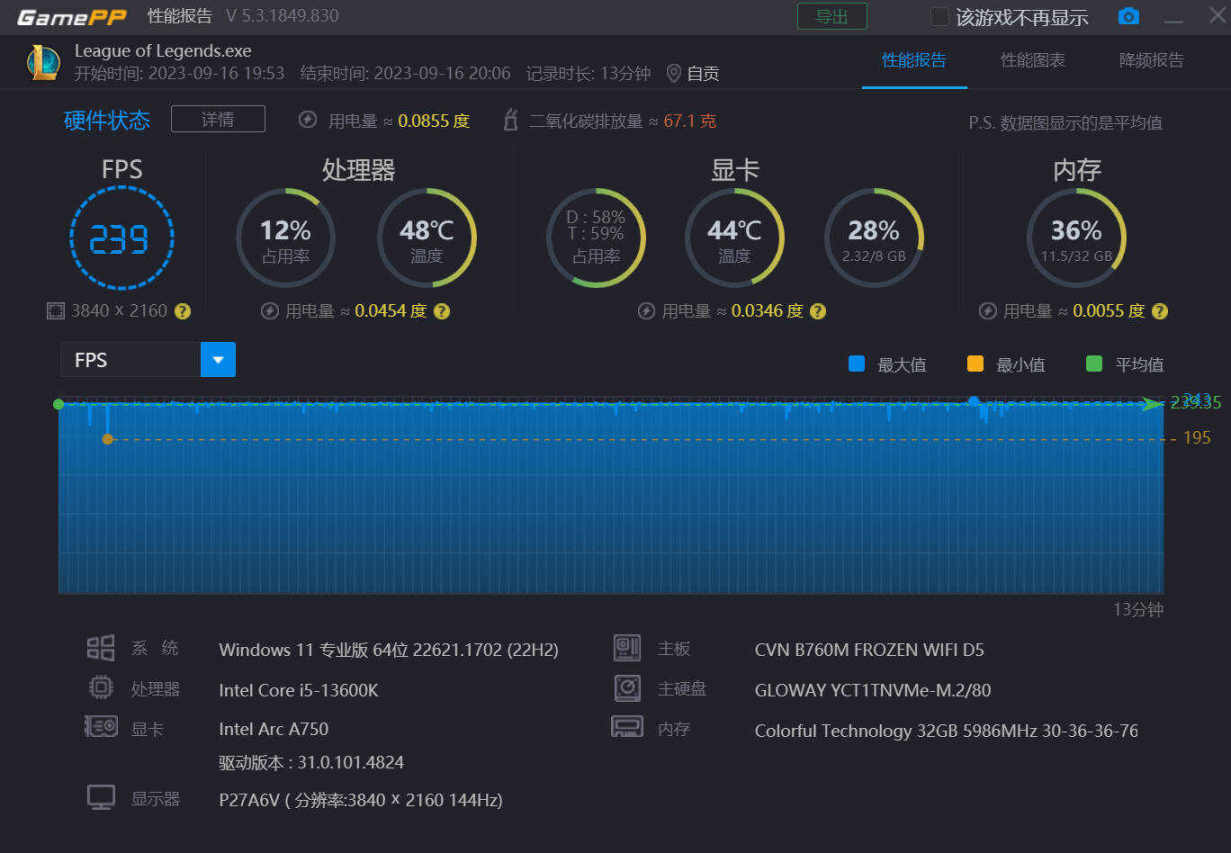This screenshot has width=1231, height=853.
Task: Click the processor 48℃ temperature gauge
Action: pyautogui.click(x=427, y=238)
